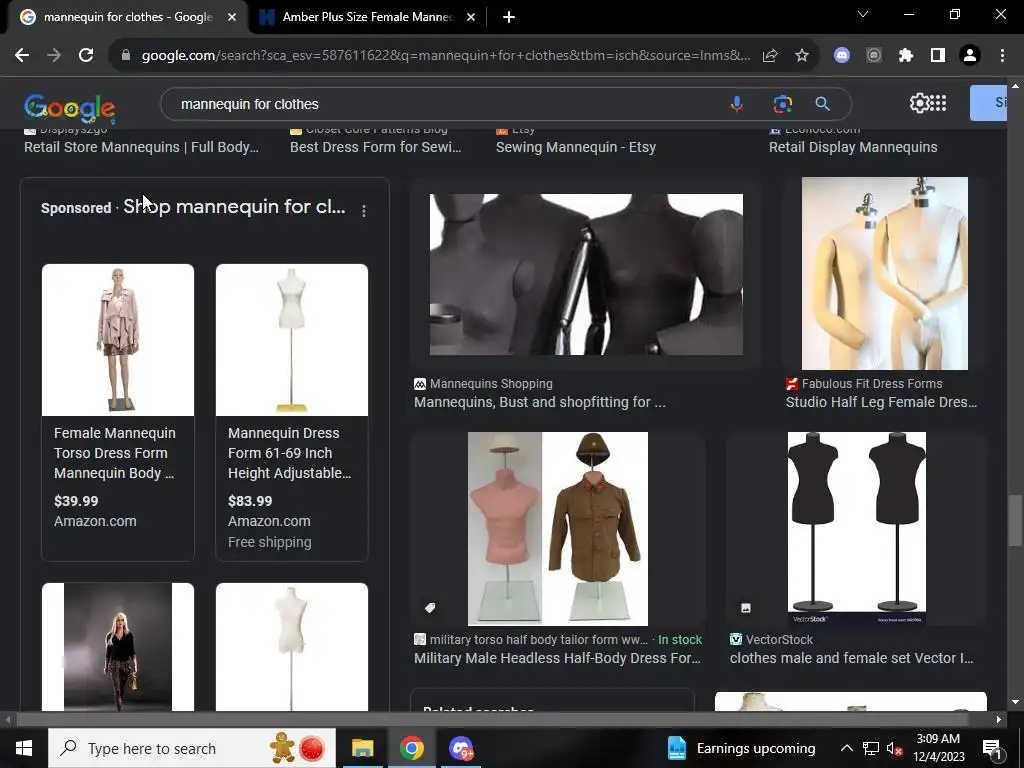Open Discord from the taskbar
Image resolution: width=1024 pixels, height=768 pixels.
tap(460, 748)
